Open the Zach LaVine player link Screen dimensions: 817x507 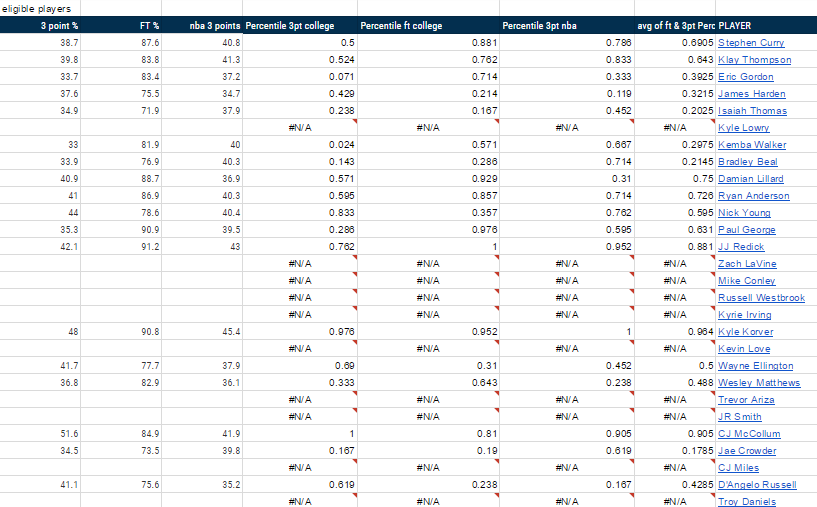(x=747, y=264)
